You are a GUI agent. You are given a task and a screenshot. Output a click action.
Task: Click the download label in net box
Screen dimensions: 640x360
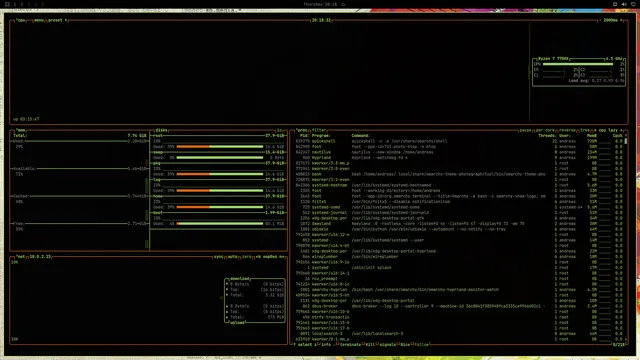(x=240, y=279)
